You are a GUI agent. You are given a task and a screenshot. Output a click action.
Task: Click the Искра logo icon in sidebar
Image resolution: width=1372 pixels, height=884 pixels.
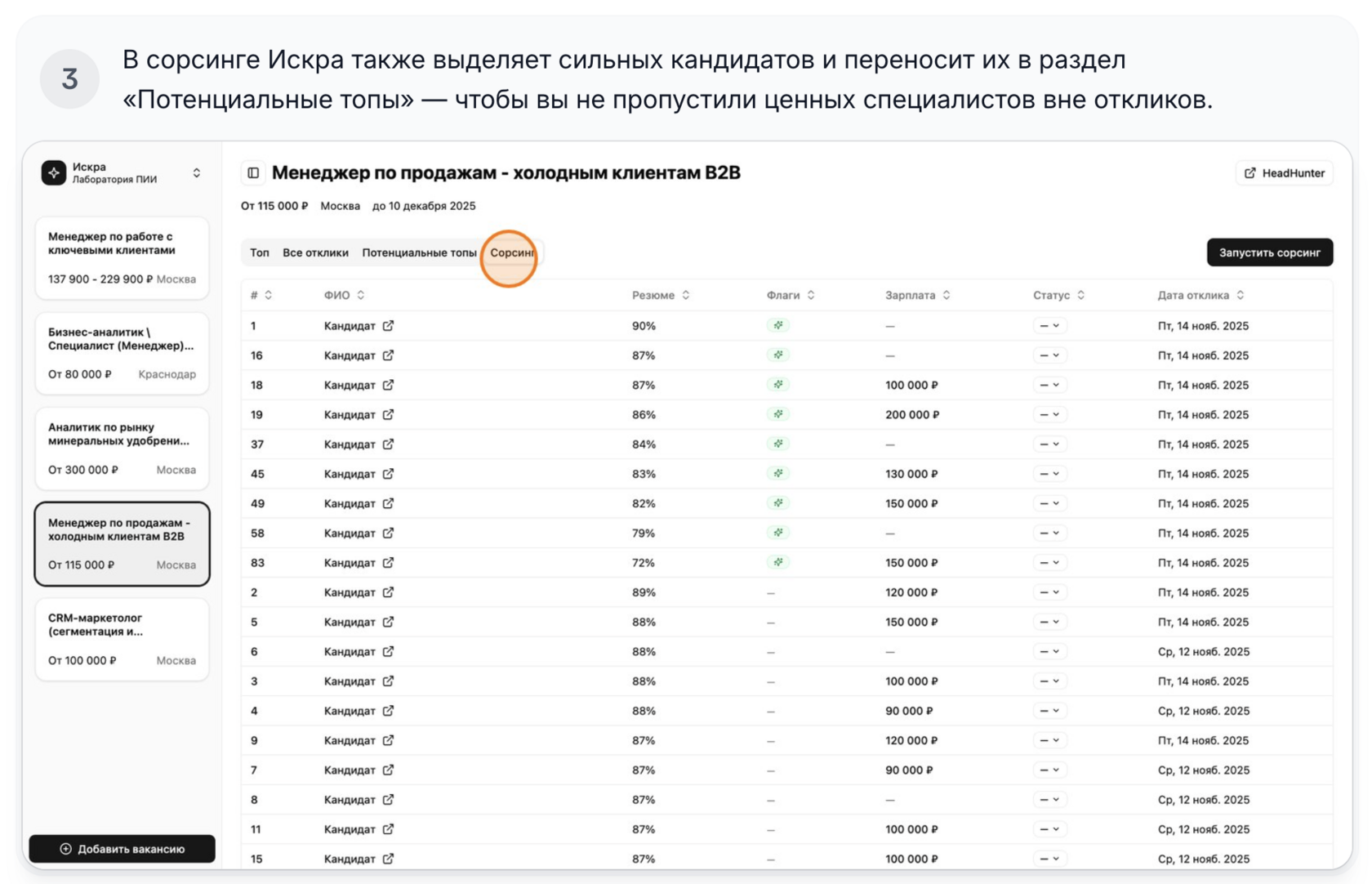[54, 172]
